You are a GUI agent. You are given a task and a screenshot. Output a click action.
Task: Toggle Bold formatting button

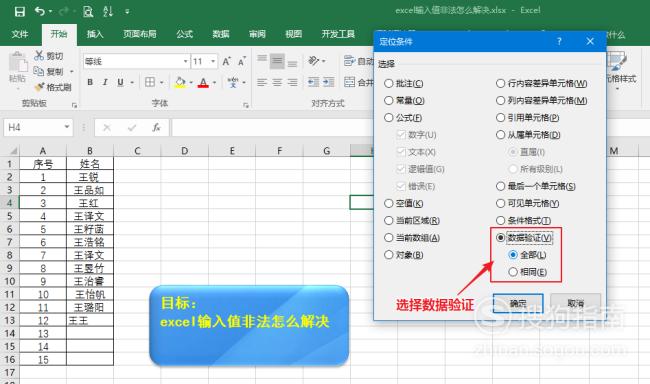90,83
